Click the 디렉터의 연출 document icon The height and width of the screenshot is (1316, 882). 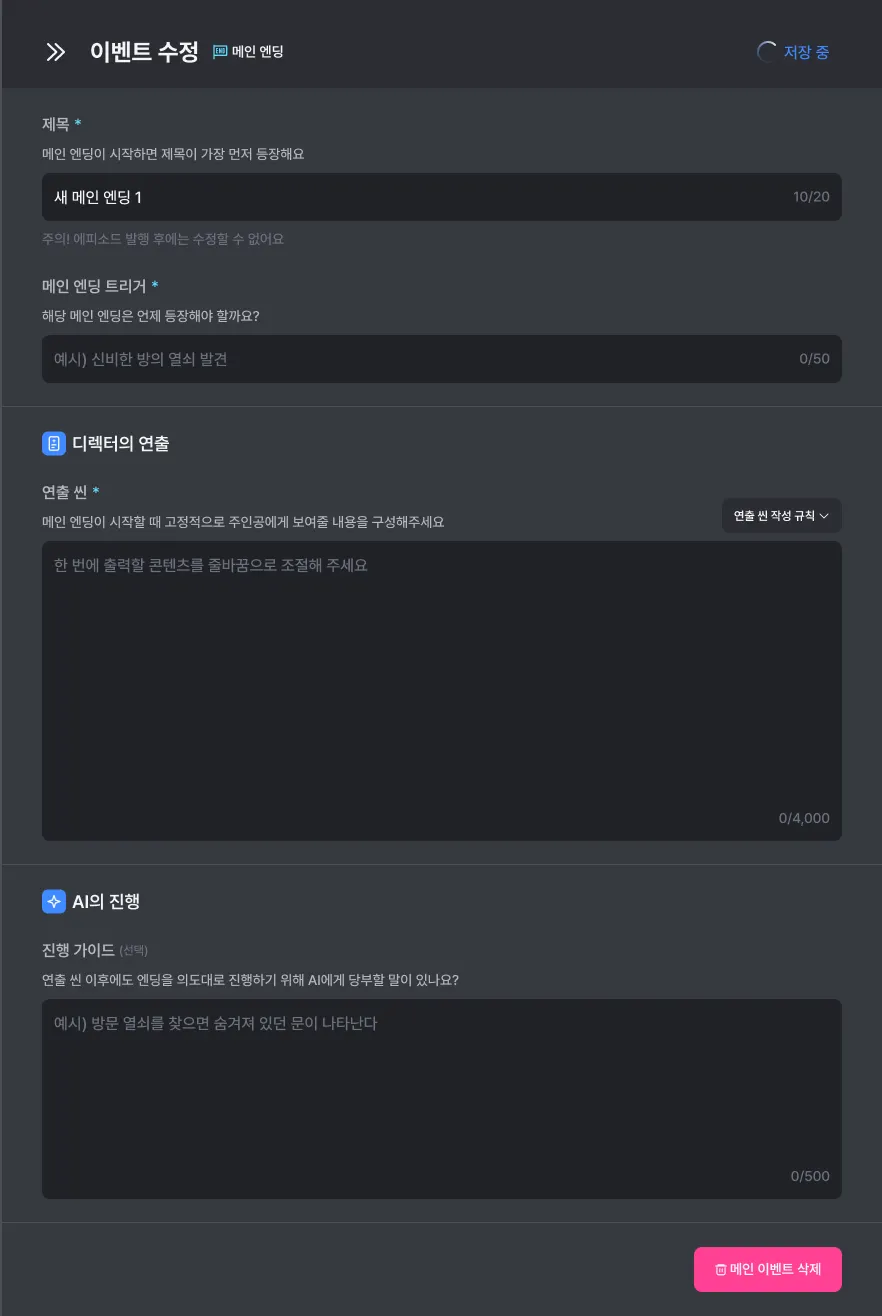point(54,443)
